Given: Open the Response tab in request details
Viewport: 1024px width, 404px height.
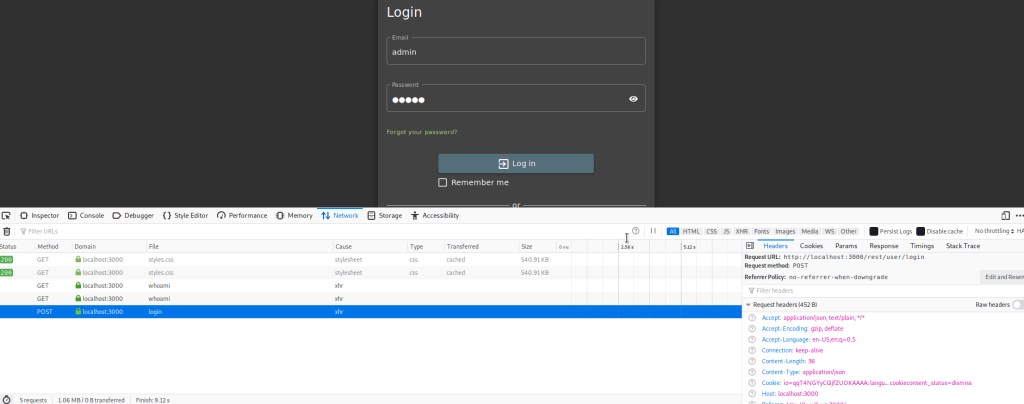Looking at the screenshot, I should pos(883,246).
